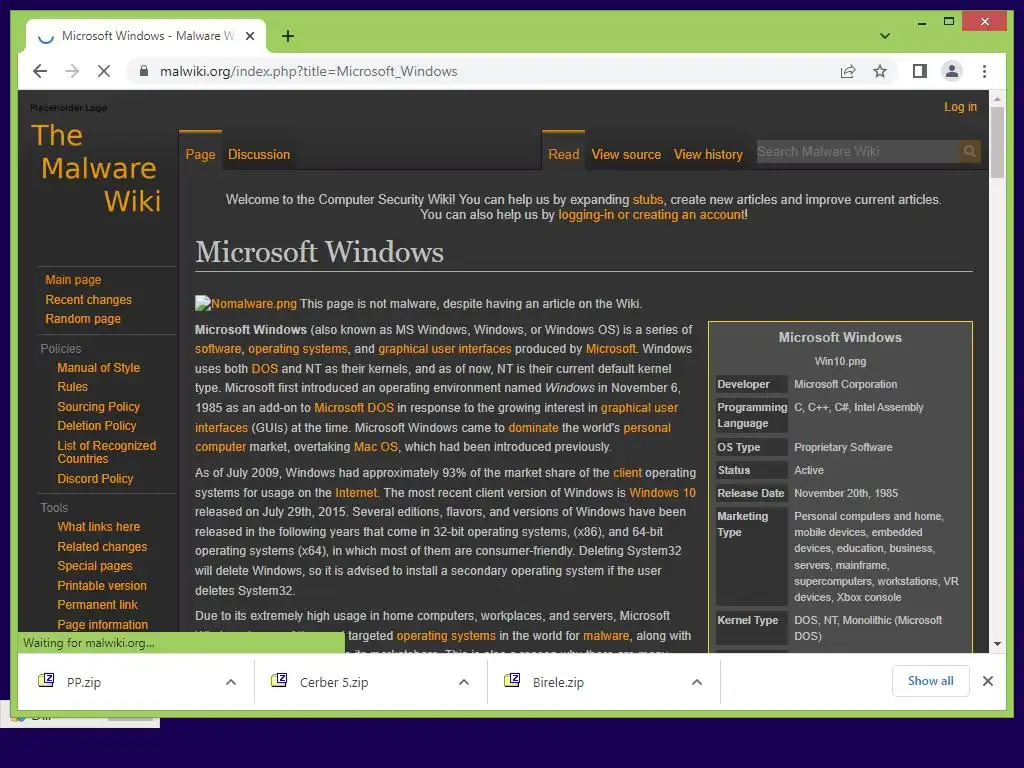This screenshot has height=768, width=1024.
Task: Expand the tab search dropdown
Action: pos(884,36)
